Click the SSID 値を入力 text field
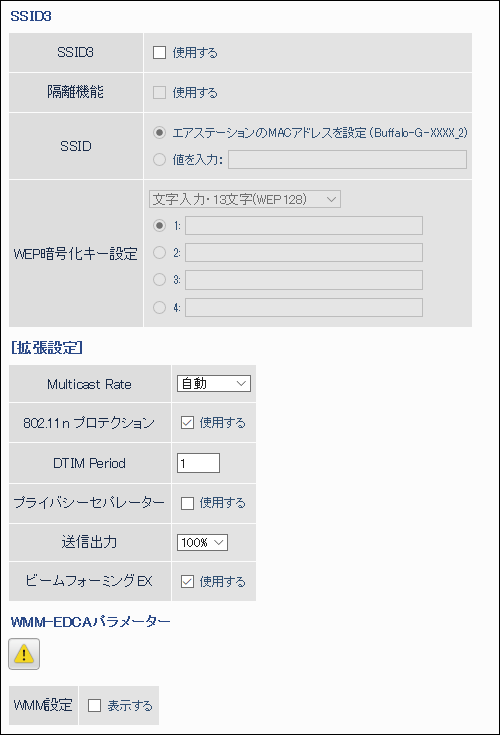Image resolution: width=500 pixels, height=735 pixels. (x=347, y=159)
